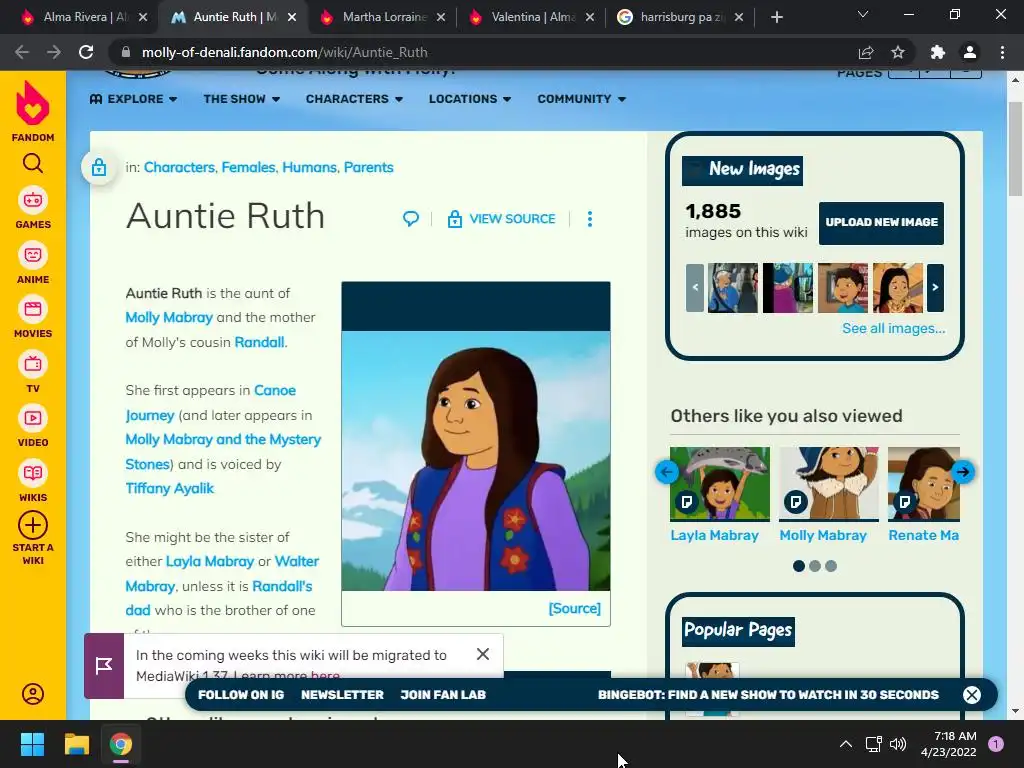Open the Windows Start menu
This screenshot has height=768, width=1024.
[32, 744]
